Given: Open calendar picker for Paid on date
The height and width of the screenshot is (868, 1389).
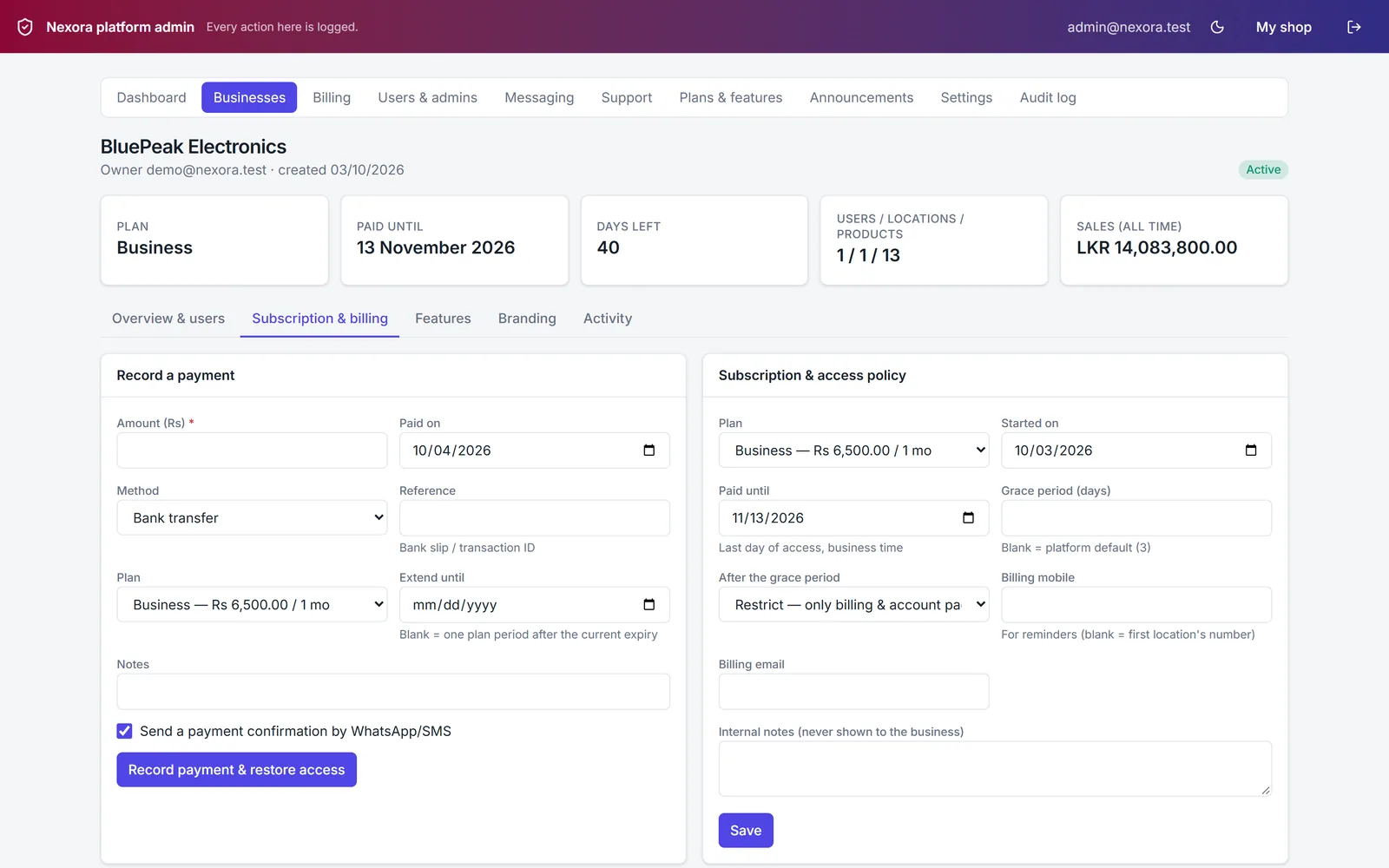Looking at the screenshot, I should [x=648, y=450].
